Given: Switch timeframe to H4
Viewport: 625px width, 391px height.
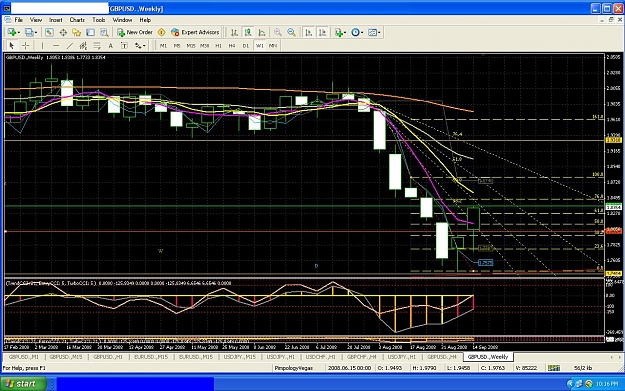Looking at the screenshot, I should 232,46.
